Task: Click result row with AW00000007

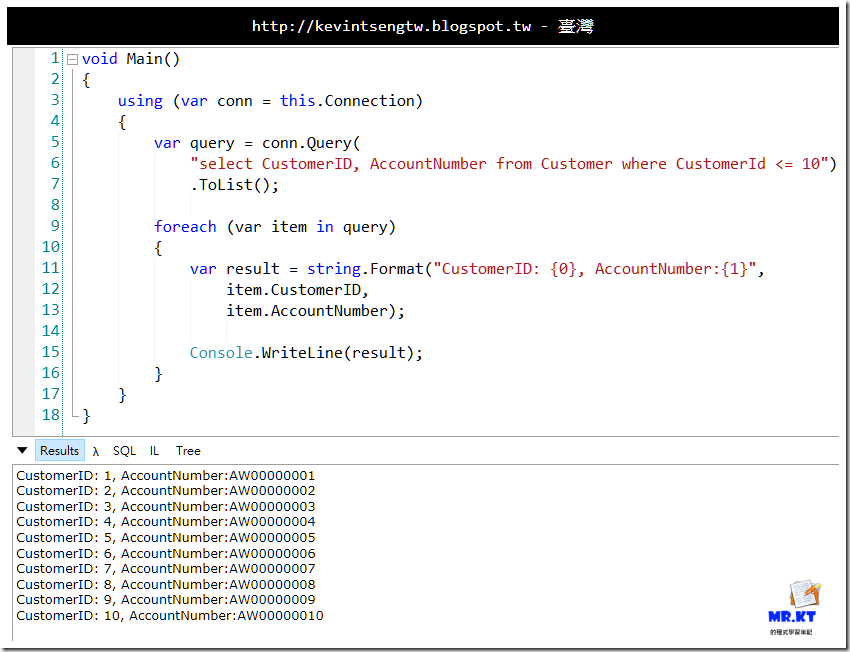Action: pos(165,569)
